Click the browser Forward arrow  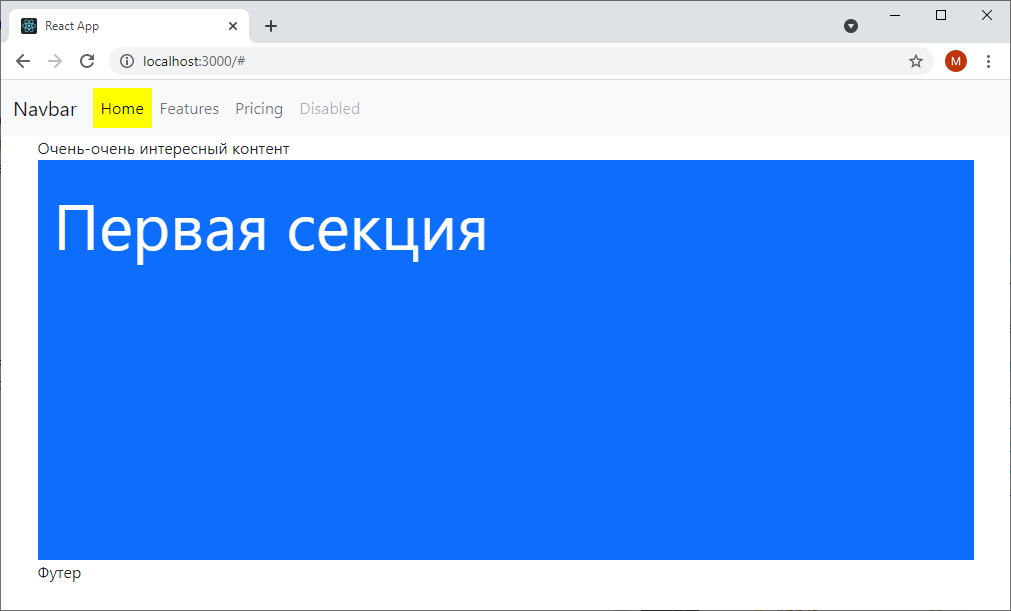[x=55, y=61]
